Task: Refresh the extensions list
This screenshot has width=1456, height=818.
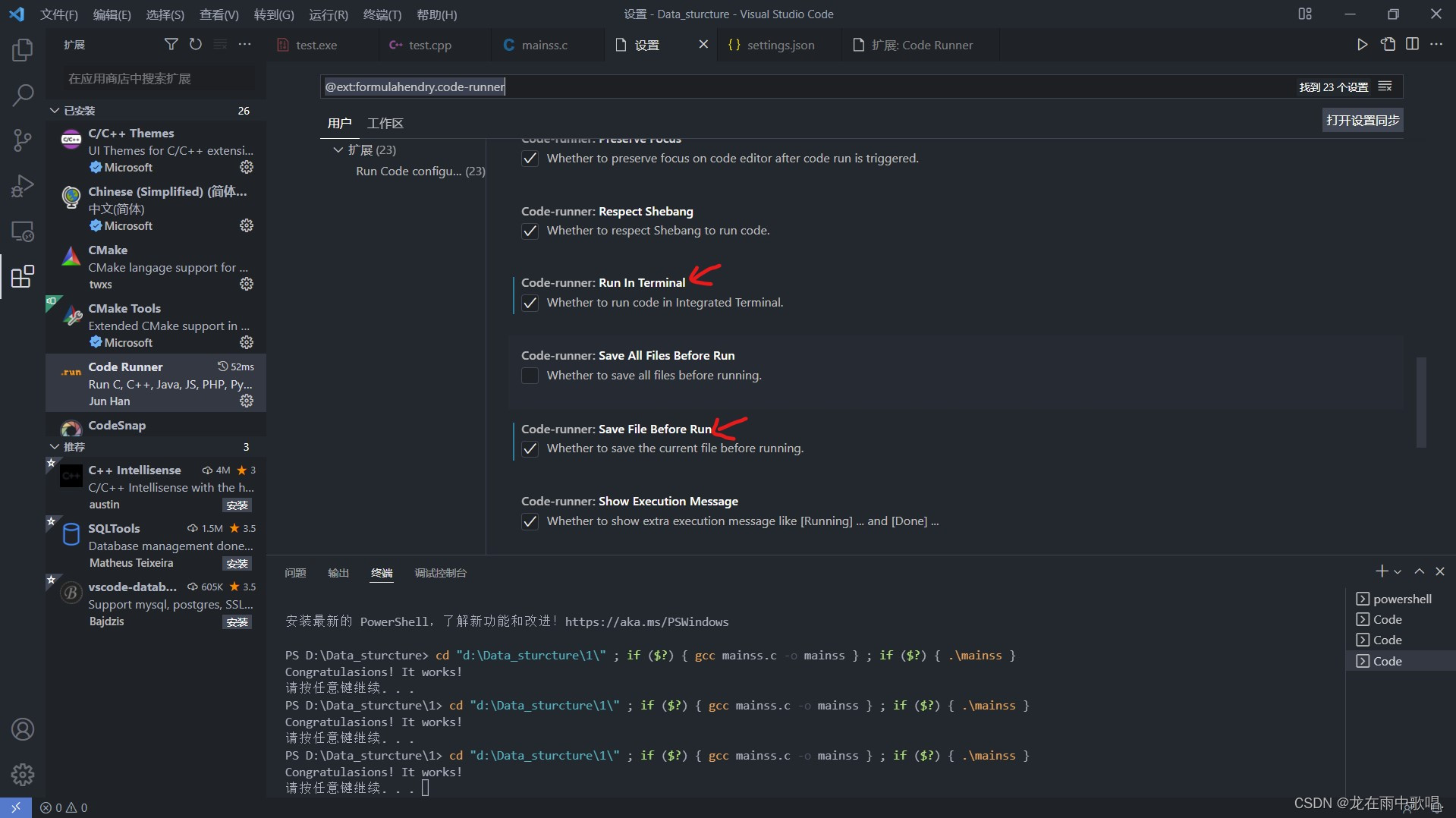Action: coord(196,45)
